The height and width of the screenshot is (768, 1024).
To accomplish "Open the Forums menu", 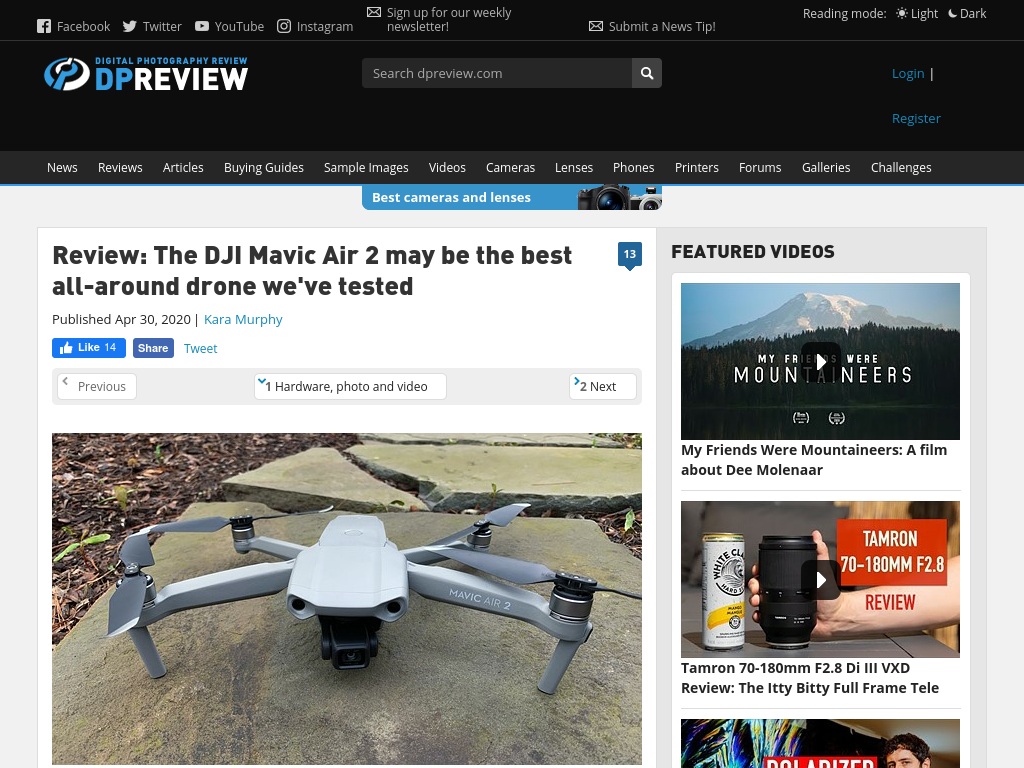I will (x=760, y=168).
